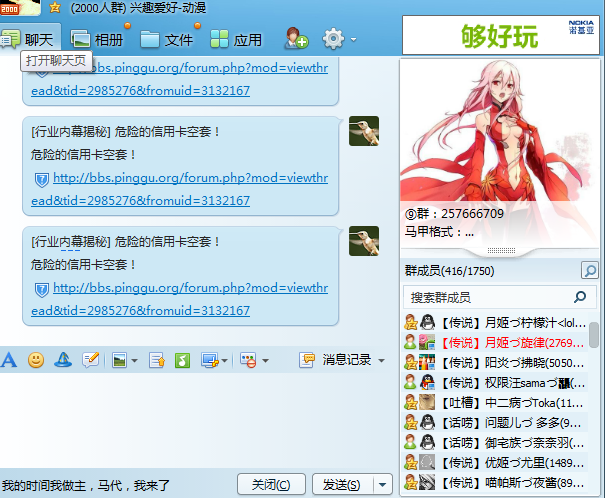Select member 月姬づ旋律 in red
605x498 pixels.
(x=496, y=342)
